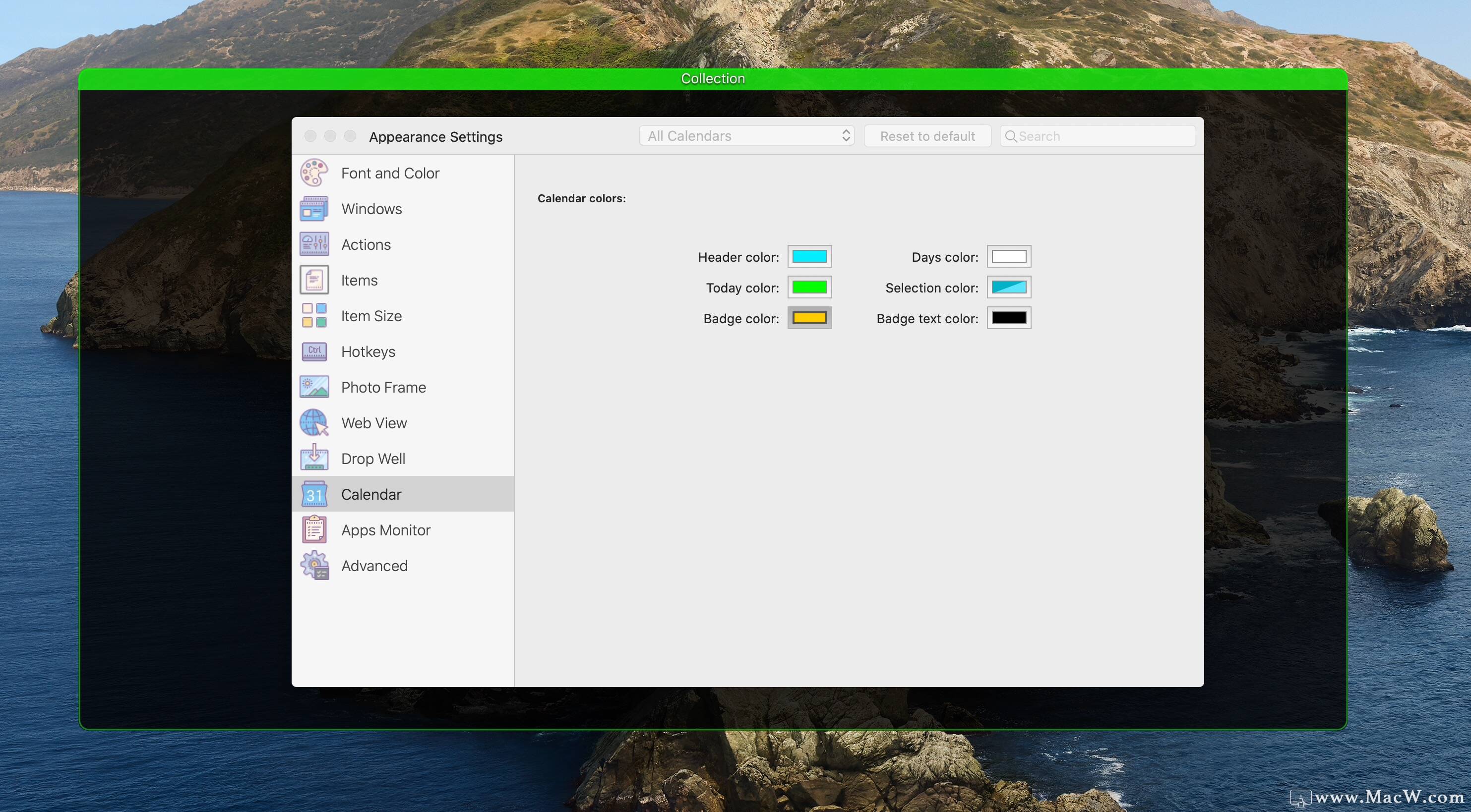Select the Apps Monitor settings icon
Viewport: 1471px width, 812px height.
(x=316, y=530)
